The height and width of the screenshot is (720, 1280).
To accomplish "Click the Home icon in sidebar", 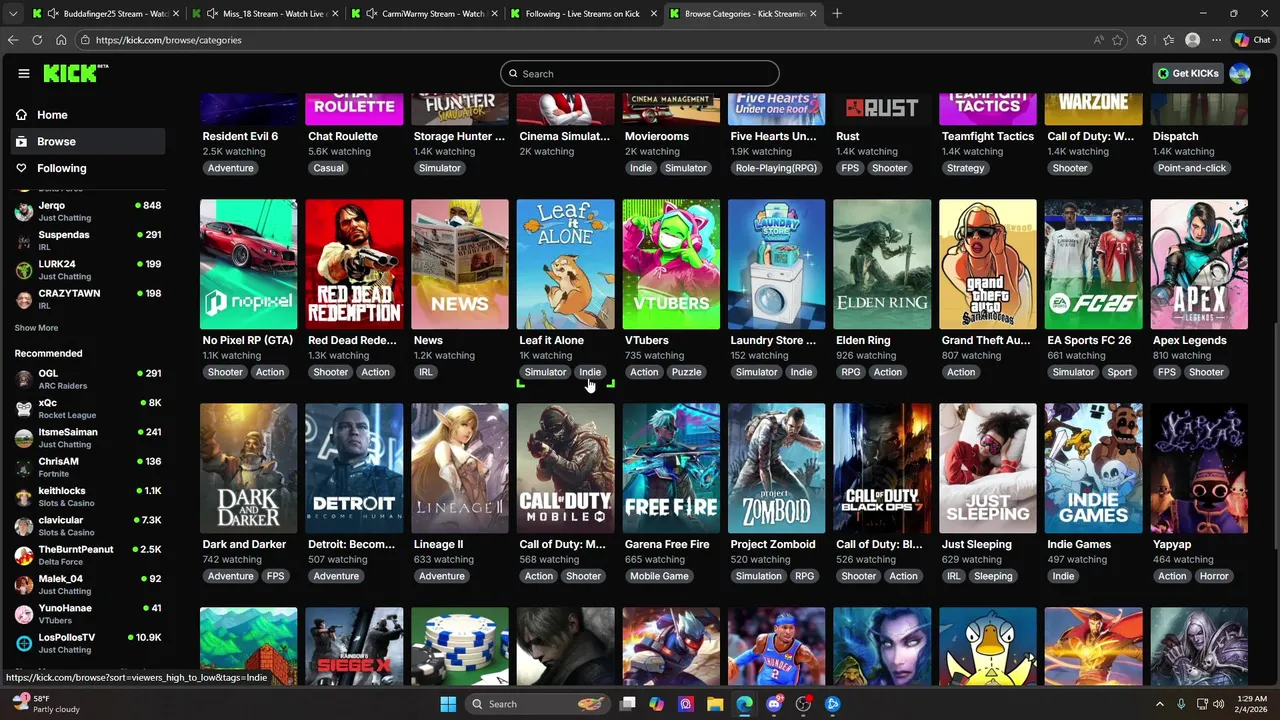I will (21, 115).
